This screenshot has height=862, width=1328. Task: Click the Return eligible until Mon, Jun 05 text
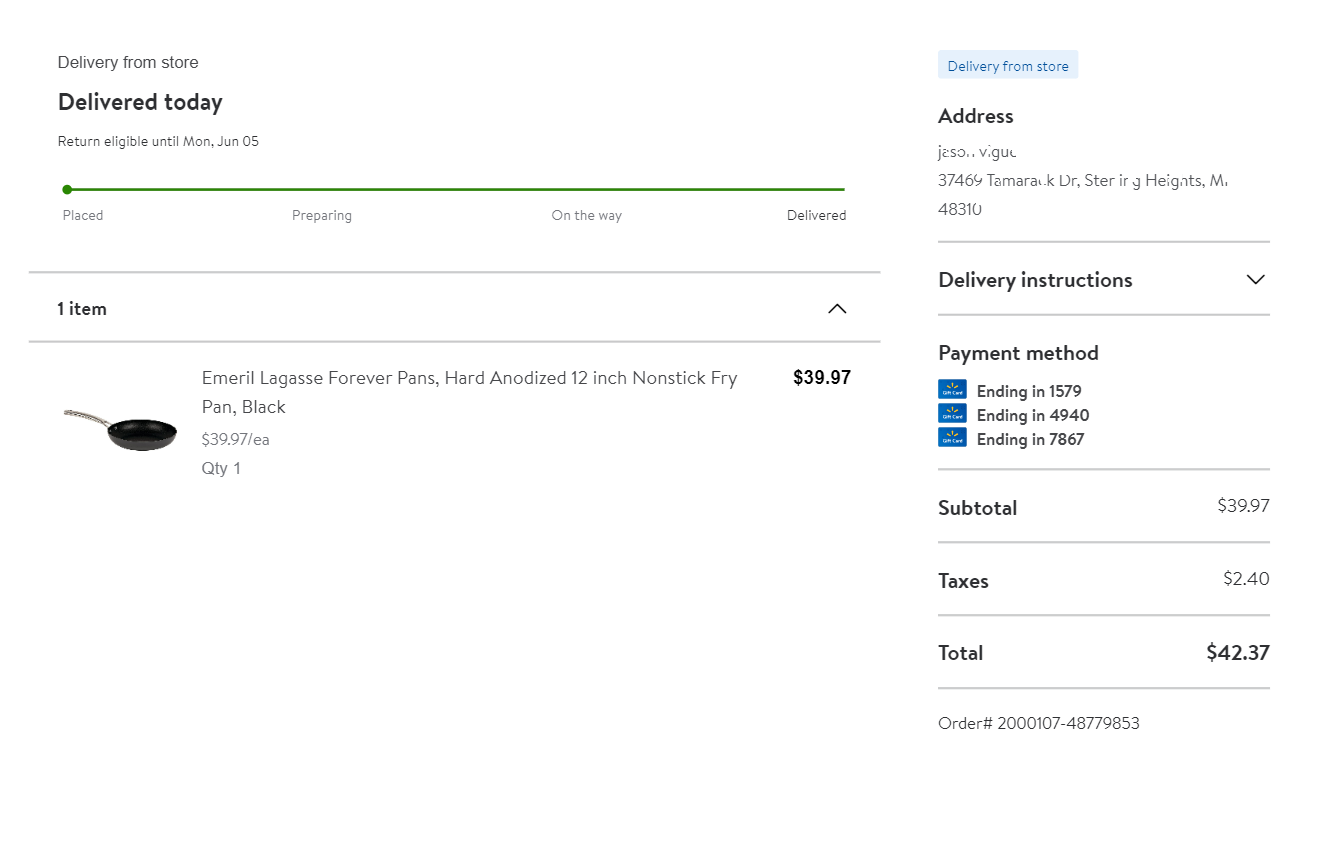pos(158,141)
